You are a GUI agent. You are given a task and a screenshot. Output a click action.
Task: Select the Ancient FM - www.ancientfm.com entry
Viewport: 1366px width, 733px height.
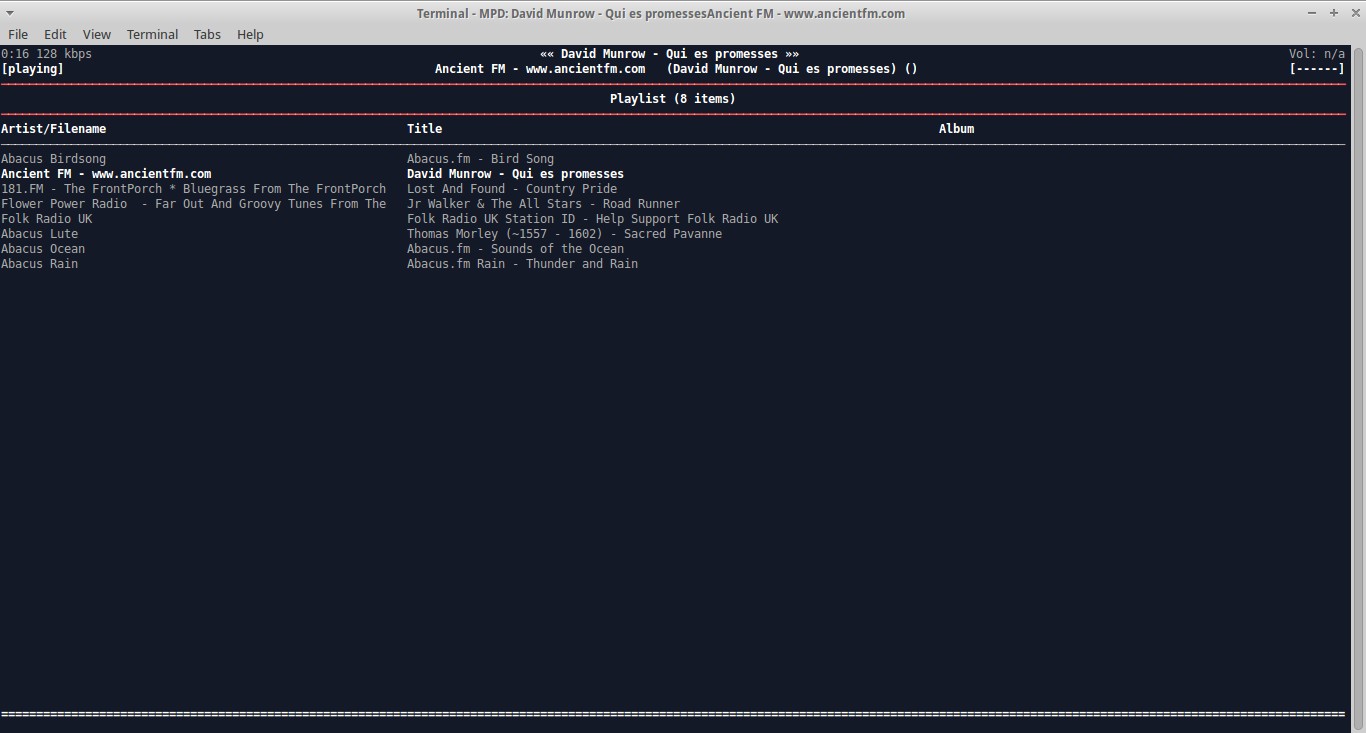click(x=106, y=174)
